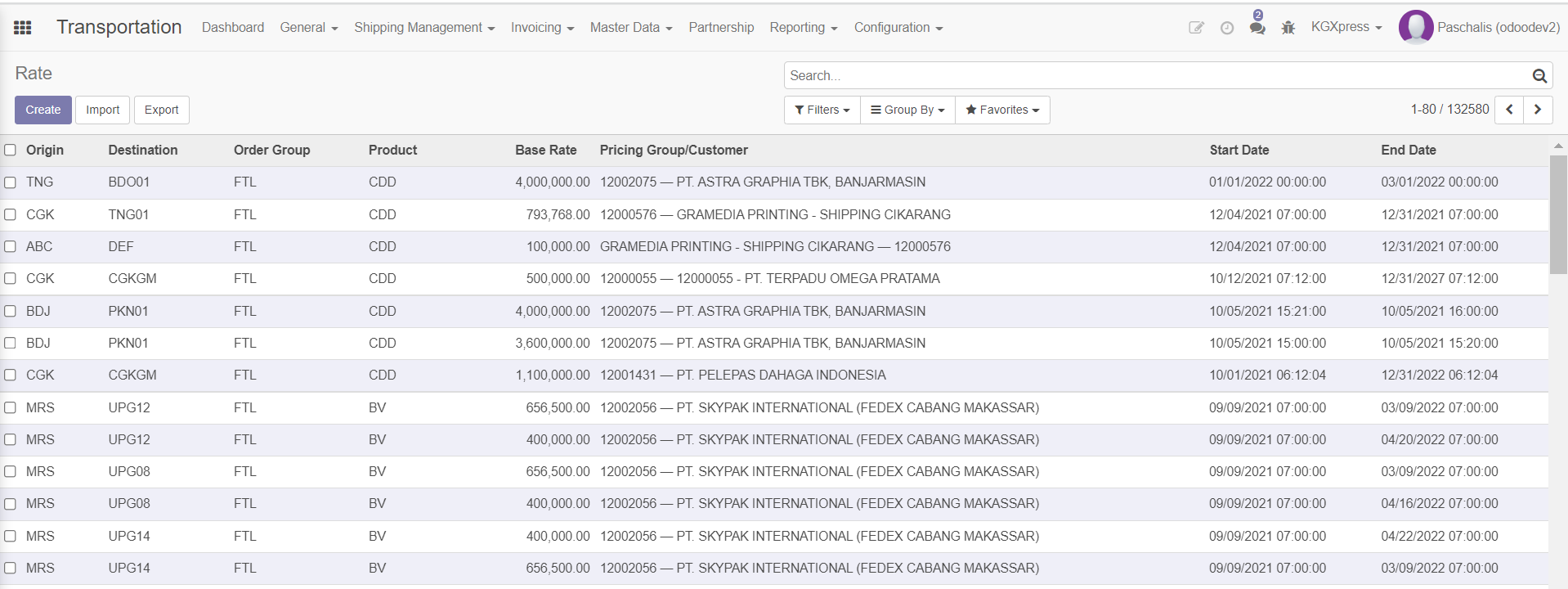This screenshot has height=589, width=1568.
Task: Sort by Origin column header
Action: 45,150
